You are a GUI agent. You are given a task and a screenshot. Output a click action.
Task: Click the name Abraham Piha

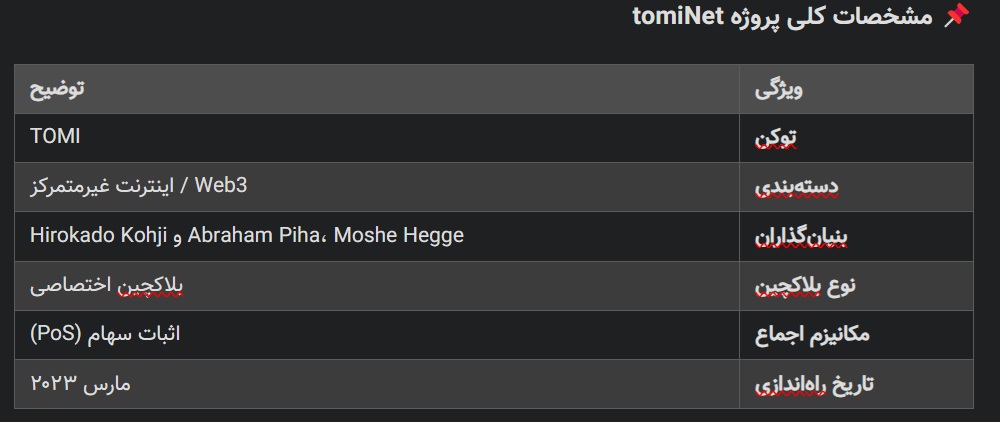(x=253, y=235)
